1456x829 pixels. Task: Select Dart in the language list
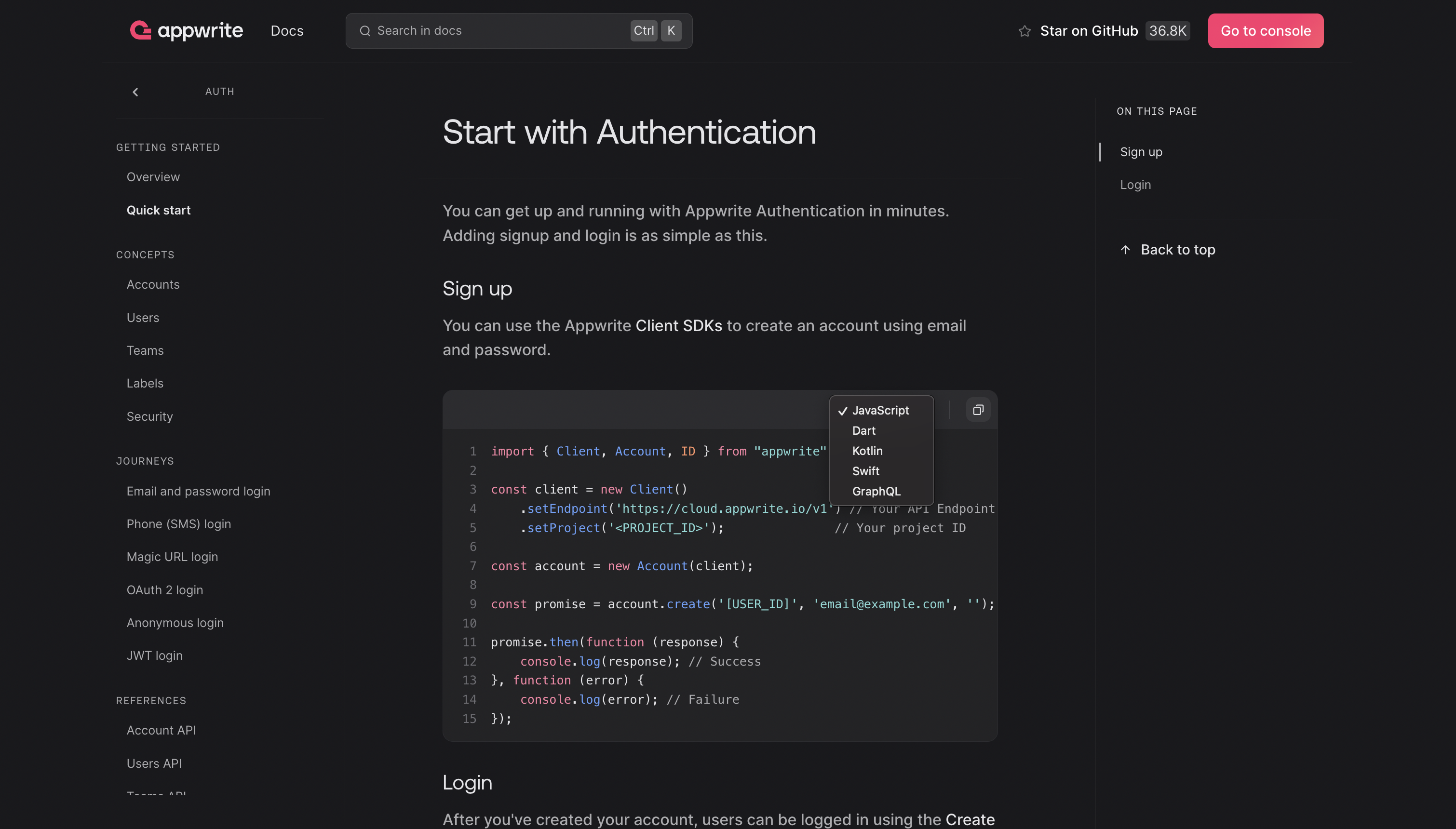pyautogui.click(x=863, y=430)
